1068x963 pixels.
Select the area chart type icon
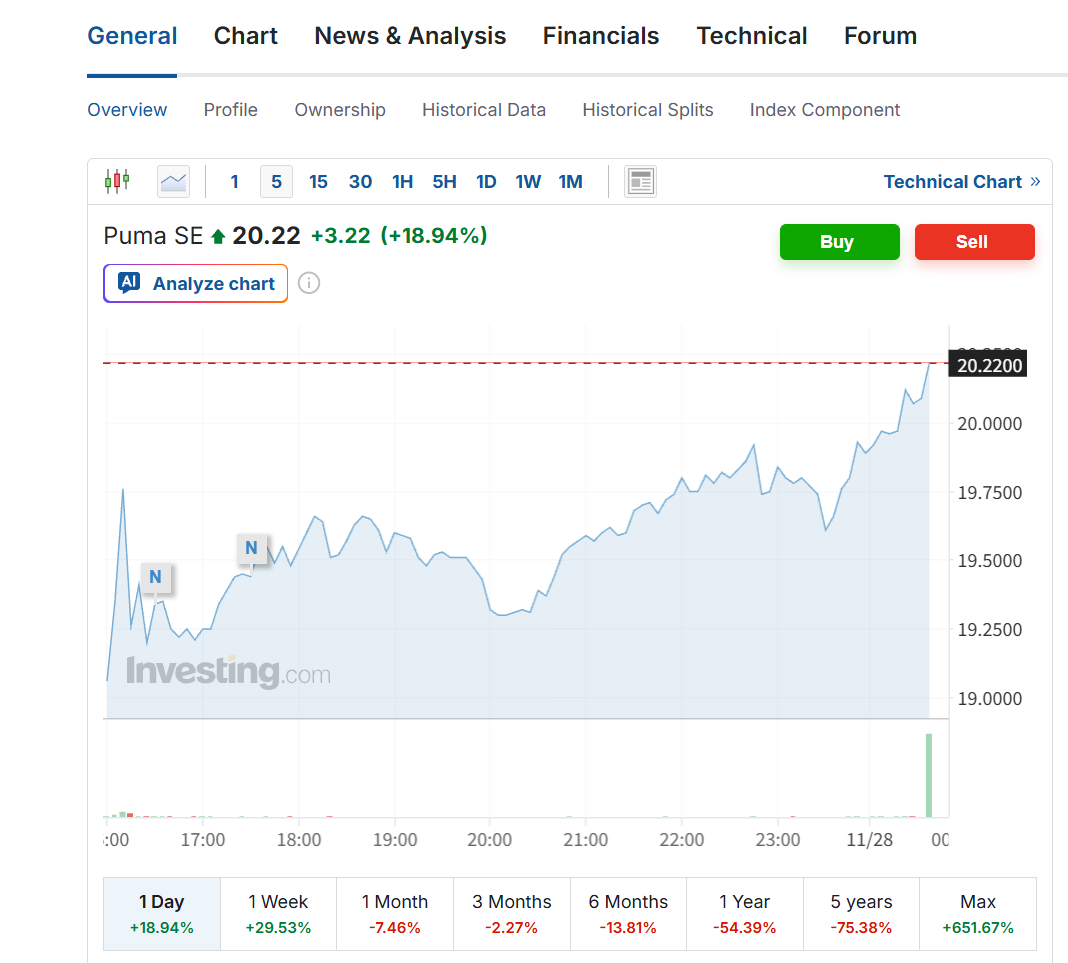tap(173, 181)
